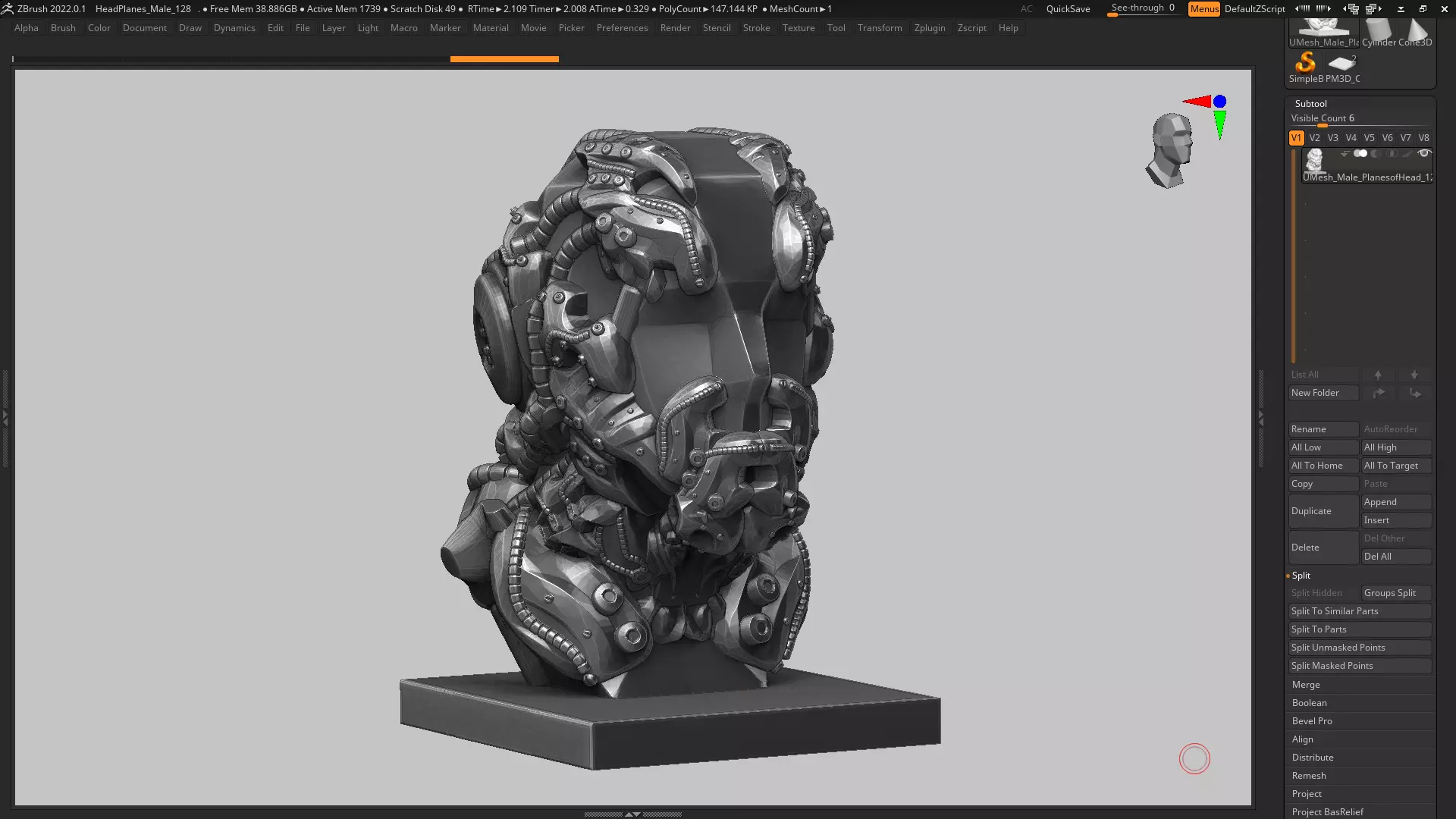This screenshot has width=1456, height=819.
Task: Click blue Z-axis dot on orientation gizmo
Action: (x=1219, y=102)
